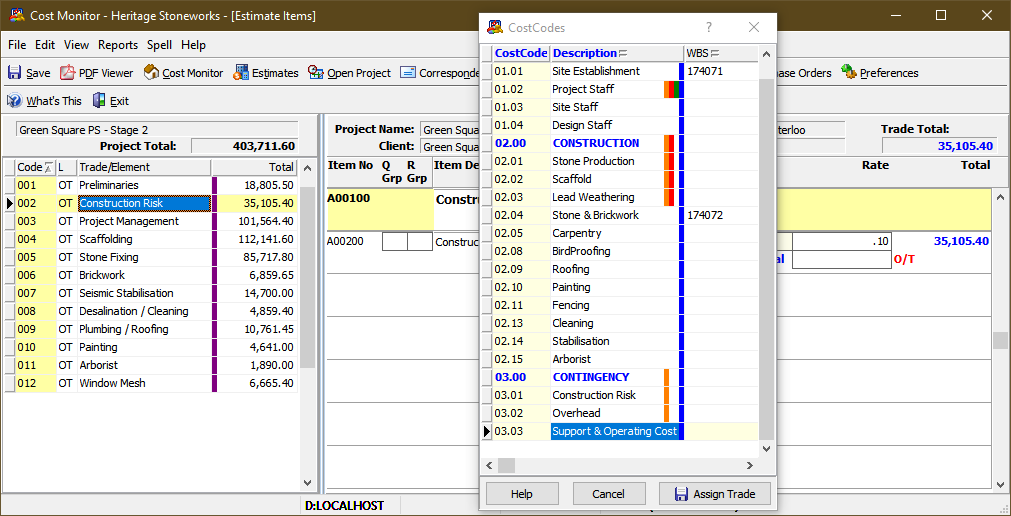Viewport: 1011px width, 516px height.
Task: Open the Edit menu
Action: (45, 45)
